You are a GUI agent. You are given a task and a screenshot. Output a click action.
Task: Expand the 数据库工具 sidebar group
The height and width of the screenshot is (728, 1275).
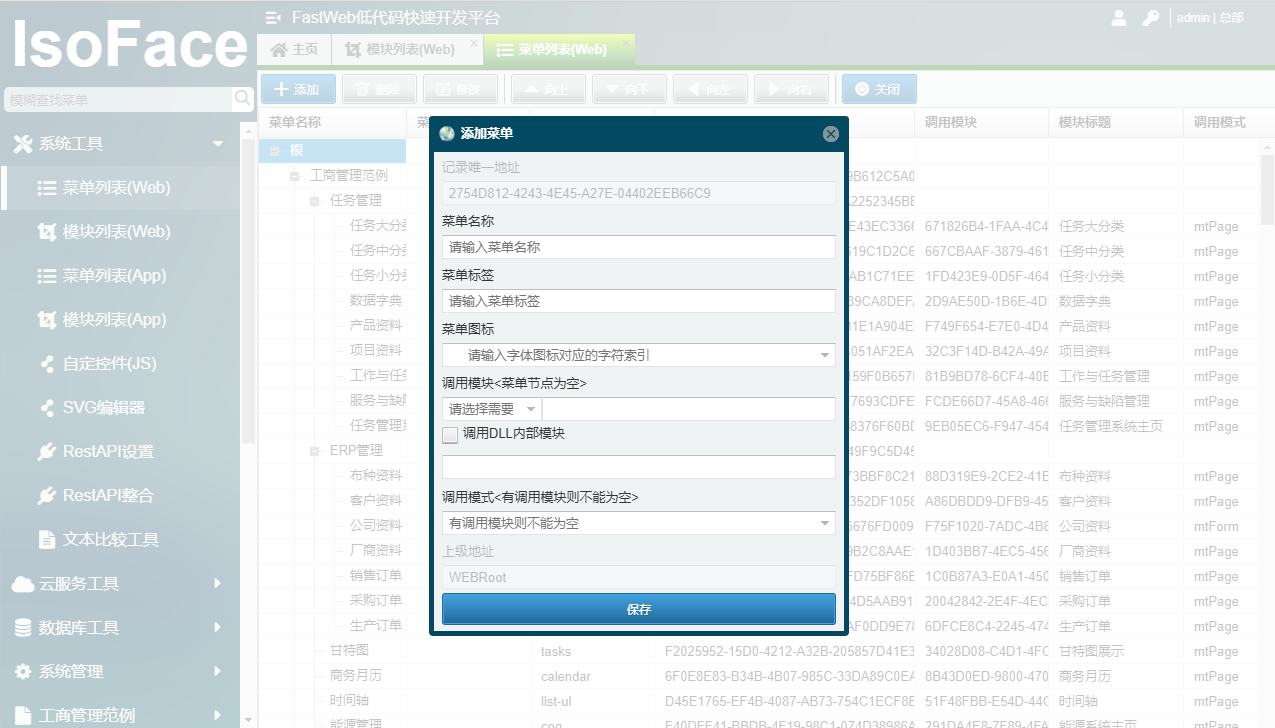120,627
